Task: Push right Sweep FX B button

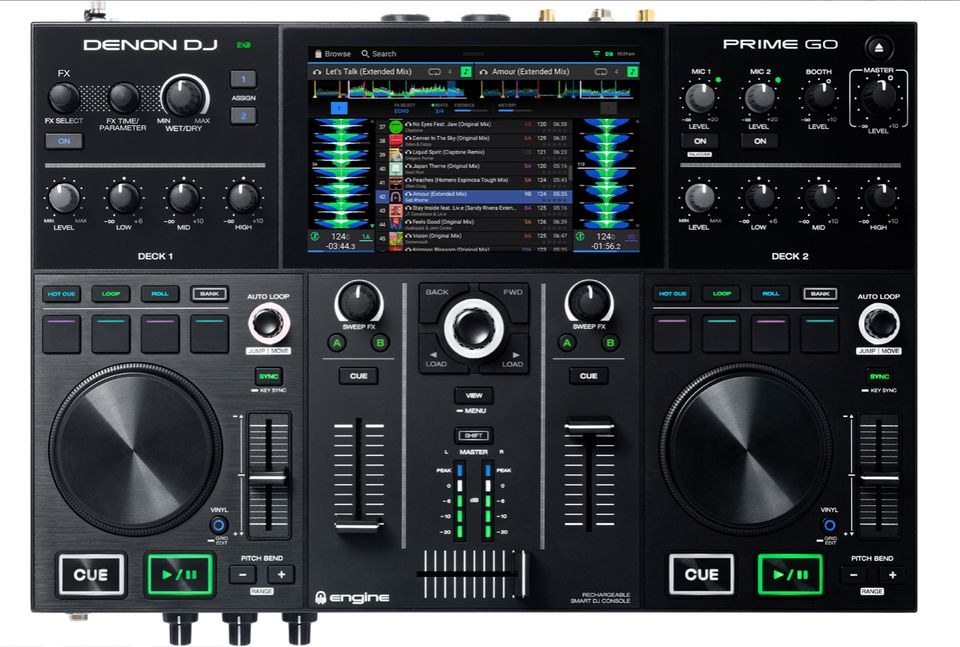Action: pyautogui.click(x=610, y=343)
